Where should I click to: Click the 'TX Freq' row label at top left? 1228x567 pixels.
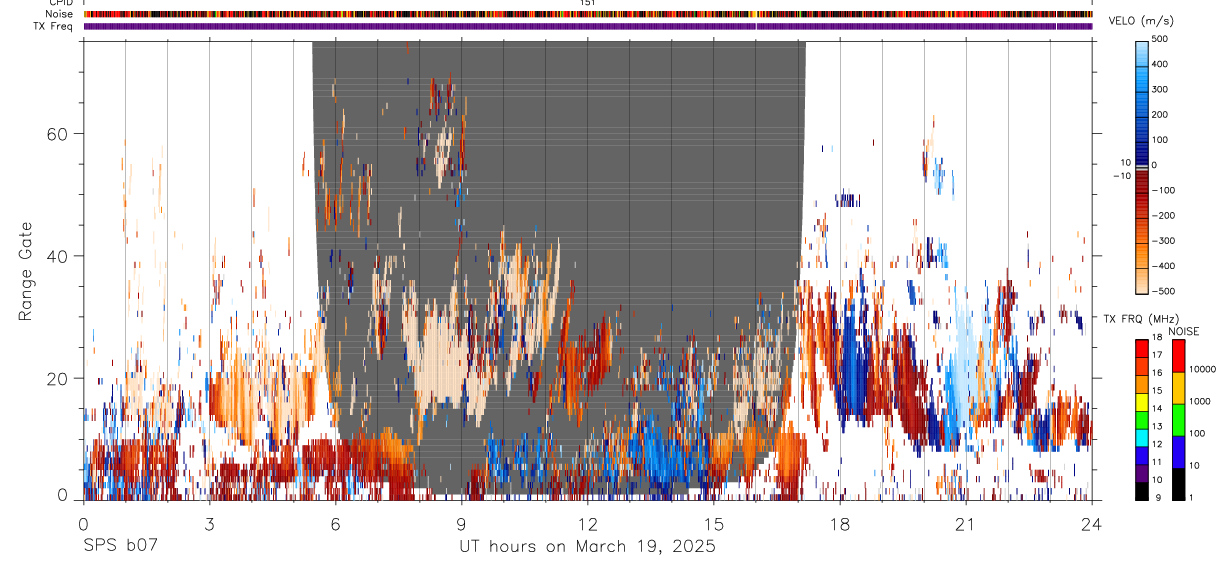[x=53, y=26]
